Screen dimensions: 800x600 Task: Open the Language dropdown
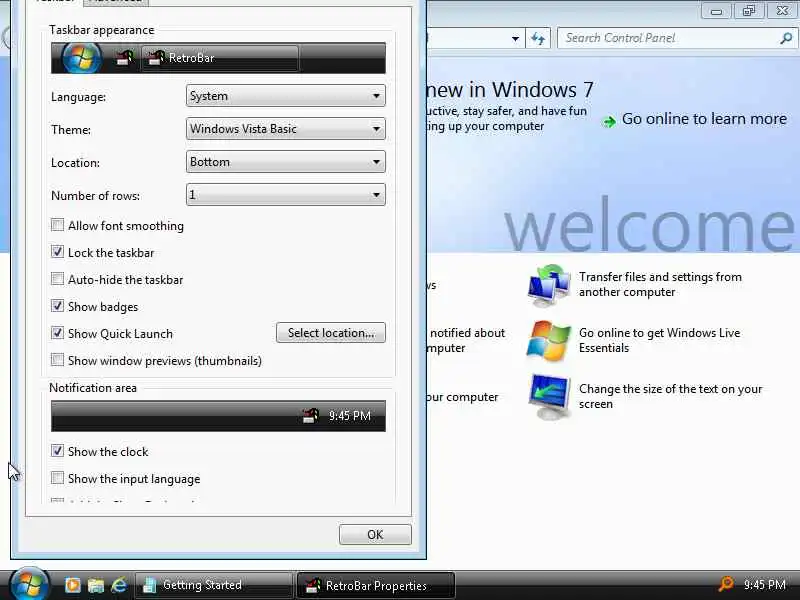286,96
